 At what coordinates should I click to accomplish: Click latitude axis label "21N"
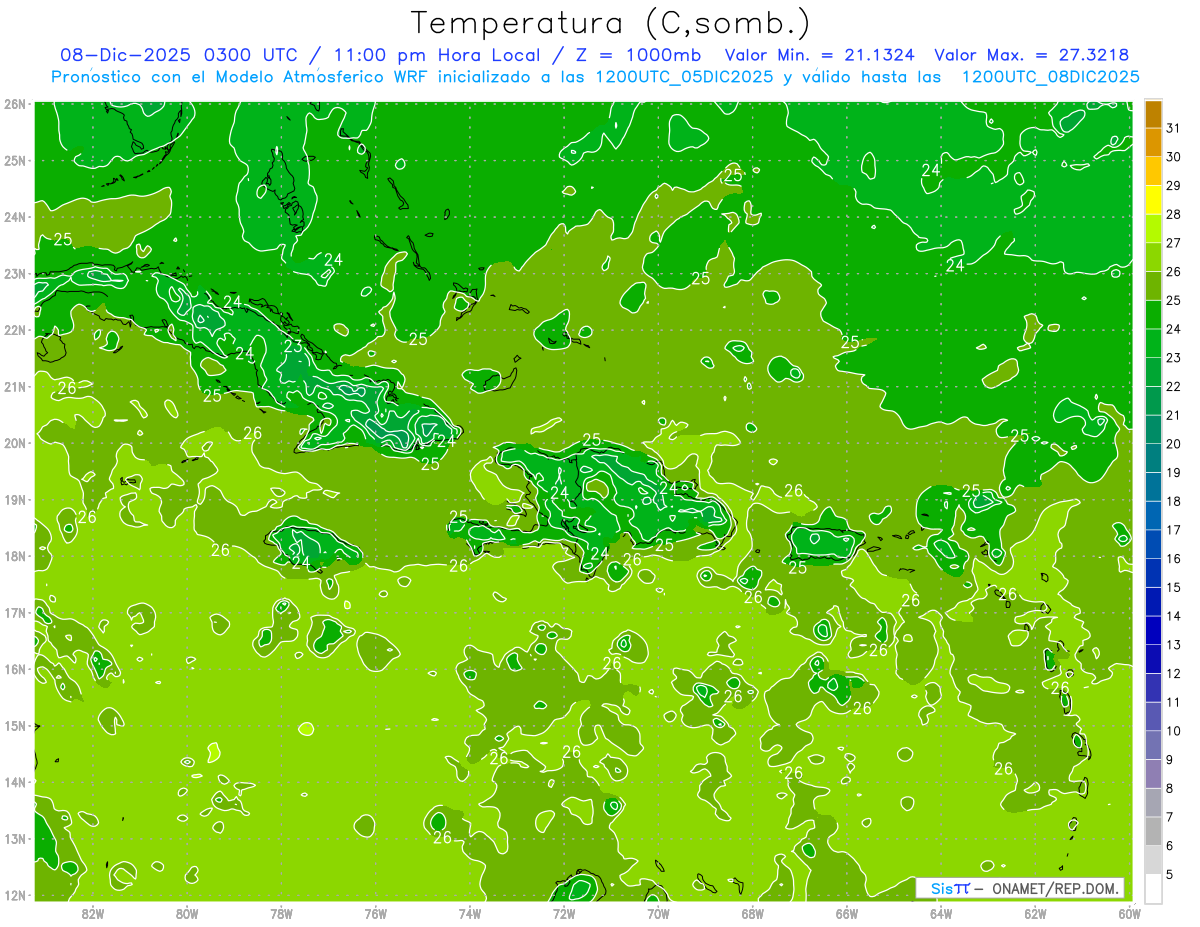15,386
